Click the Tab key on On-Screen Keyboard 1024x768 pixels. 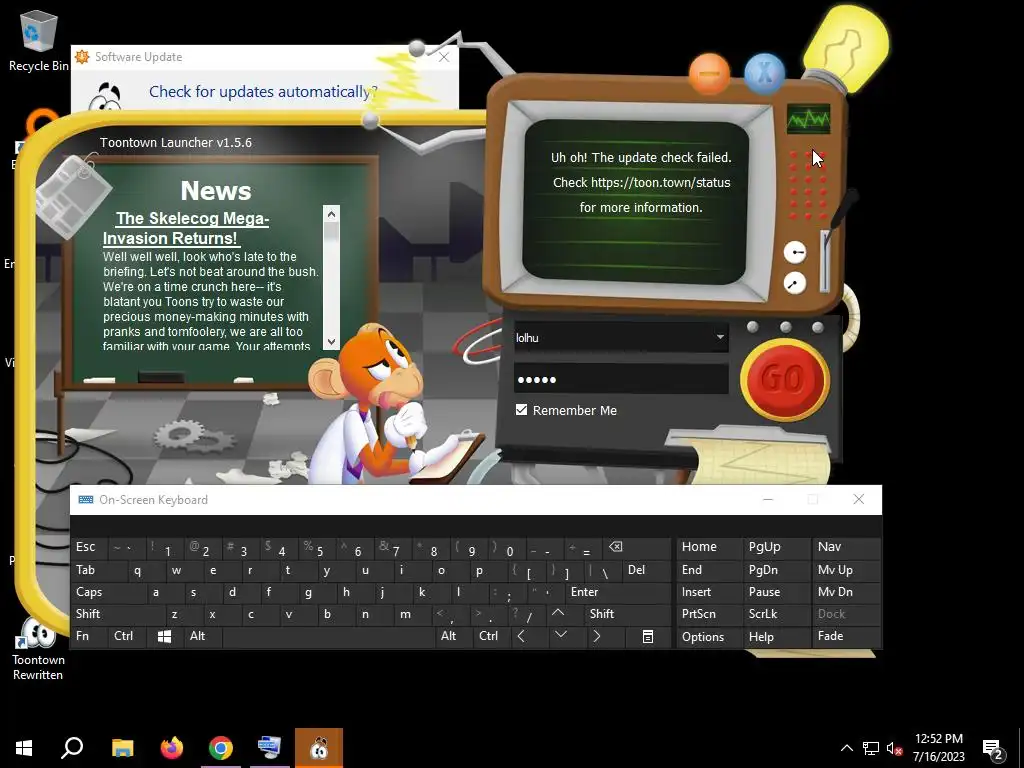98,570
